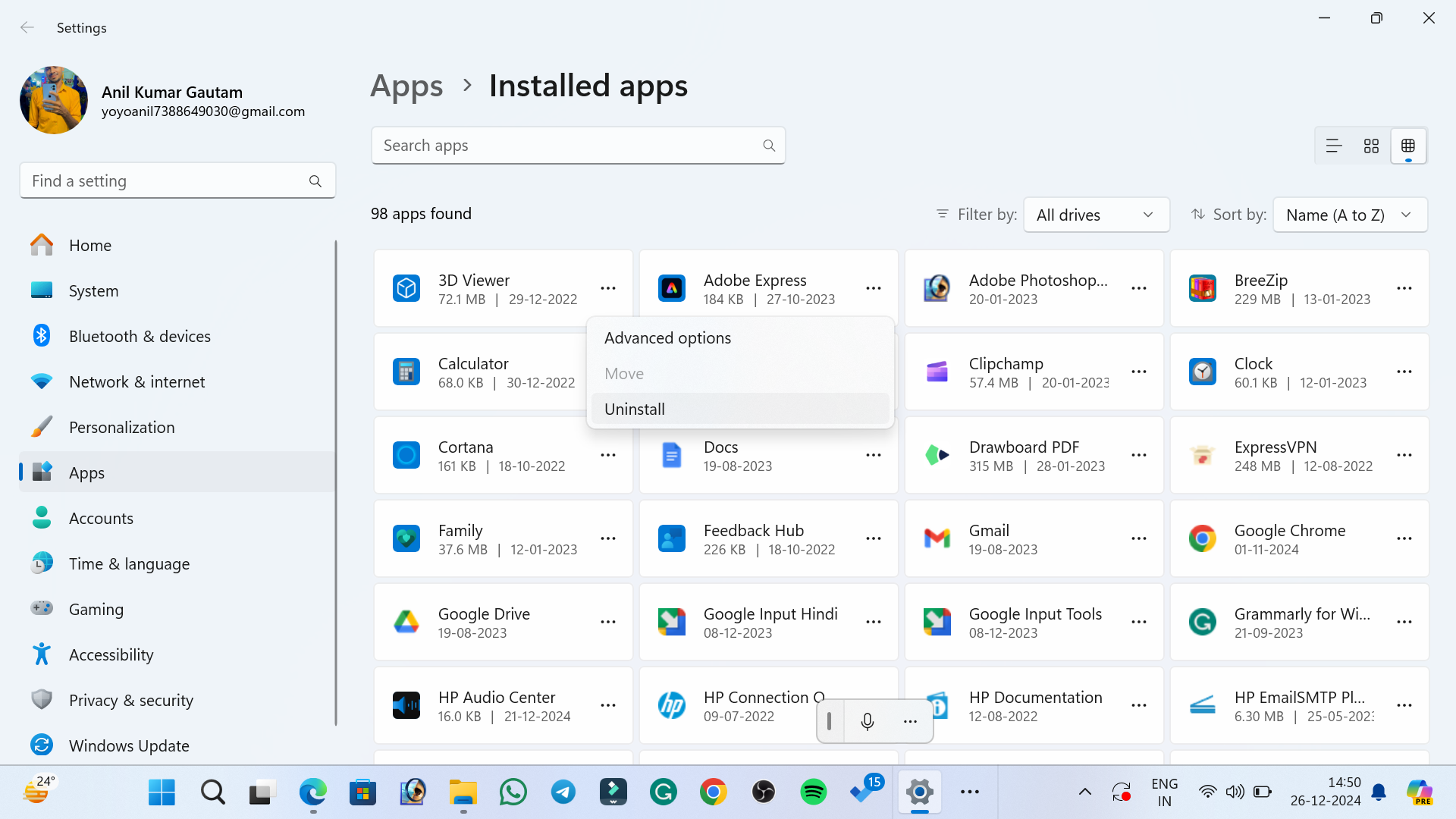Click the Calculator app icon

[x=406, y=372]
